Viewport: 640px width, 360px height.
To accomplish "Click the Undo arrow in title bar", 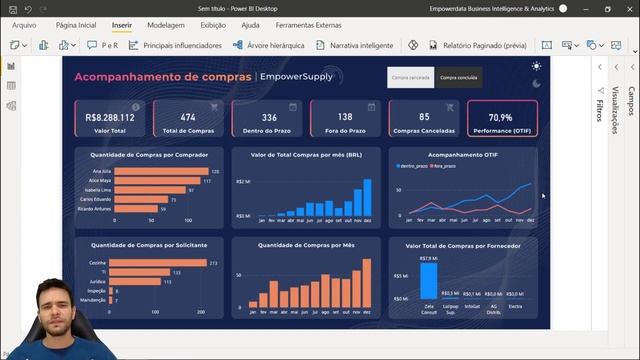I will [x=28, y=9].
